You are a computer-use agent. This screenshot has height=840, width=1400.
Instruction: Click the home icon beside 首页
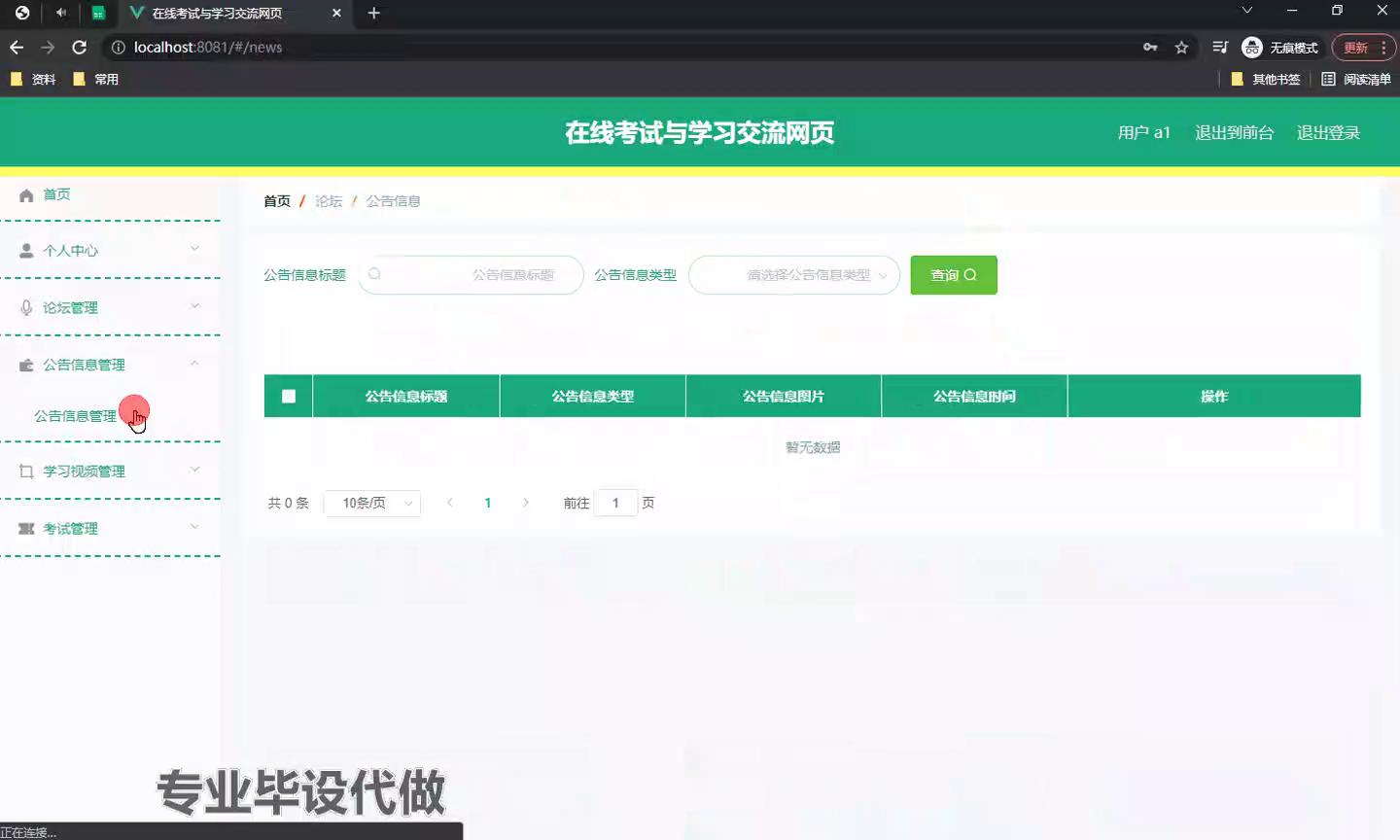(x=26, y=195)
